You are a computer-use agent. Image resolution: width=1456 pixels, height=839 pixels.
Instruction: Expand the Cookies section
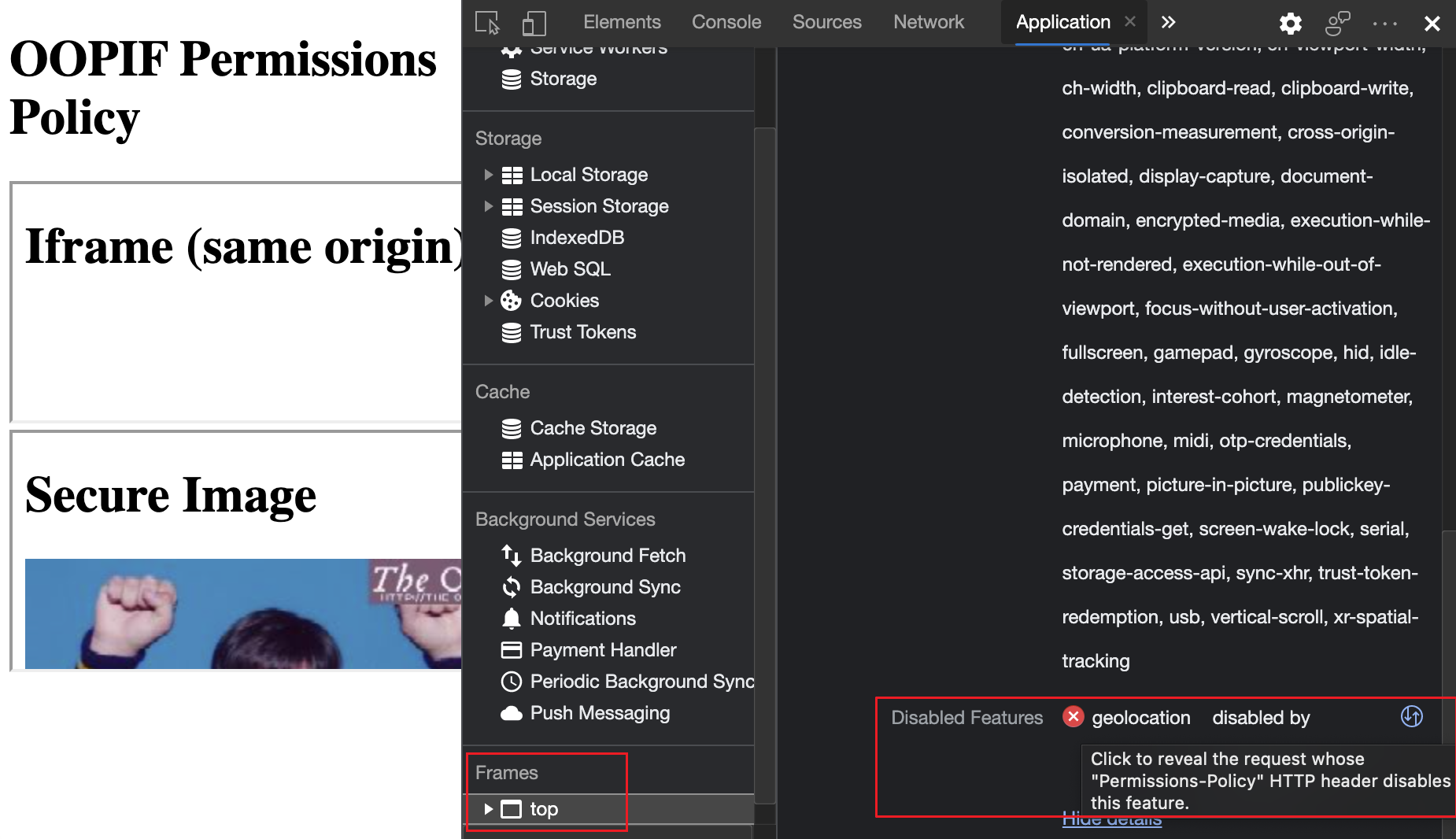click(490, 300)
